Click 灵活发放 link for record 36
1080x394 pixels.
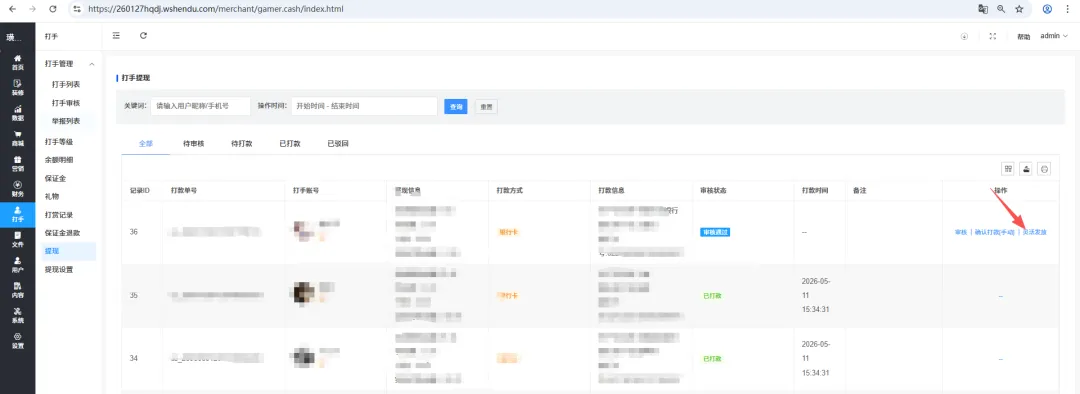click(x=1035, y=232)
